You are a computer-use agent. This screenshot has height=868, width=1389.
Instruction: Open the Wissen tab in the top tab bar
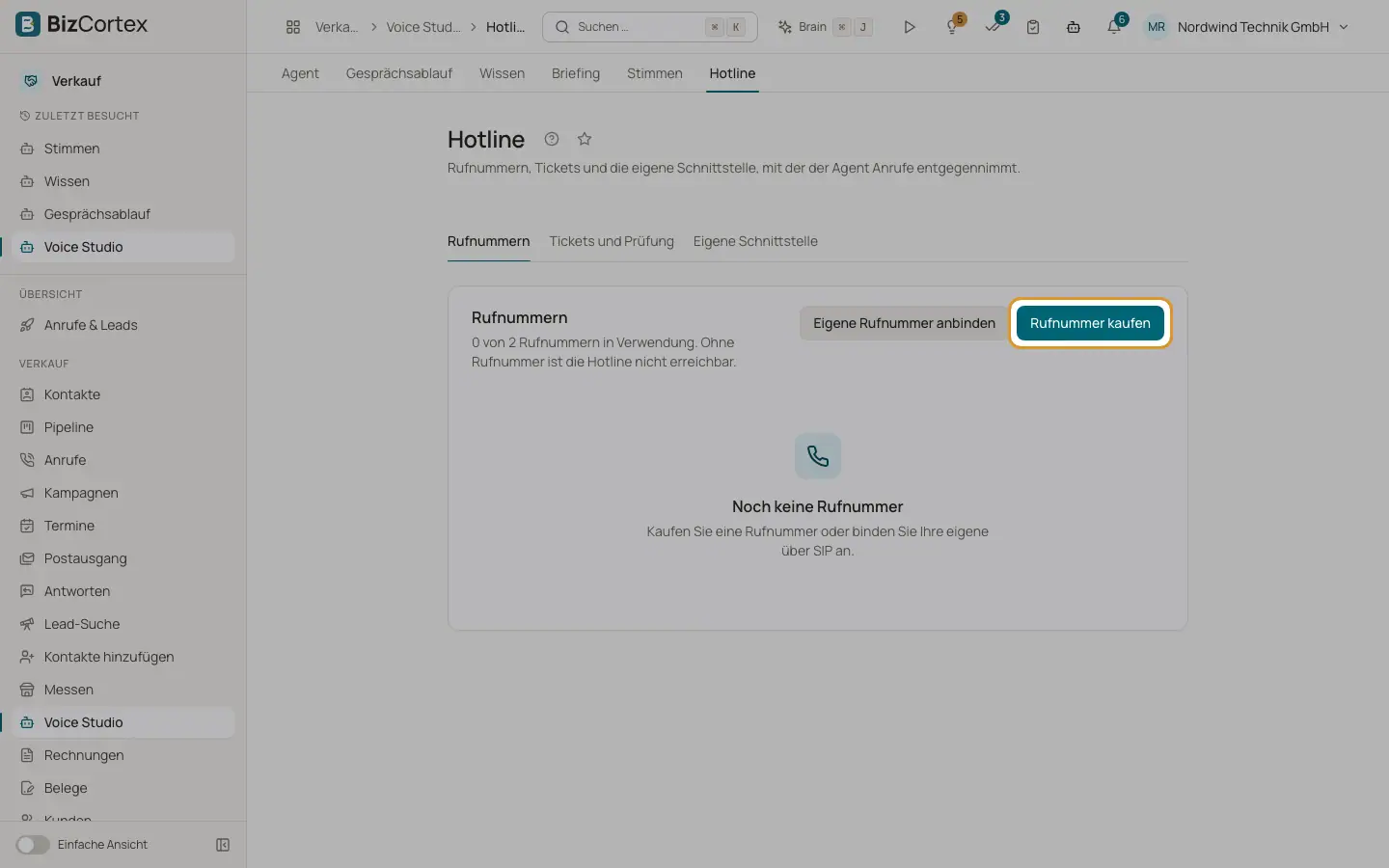(503, 73)
